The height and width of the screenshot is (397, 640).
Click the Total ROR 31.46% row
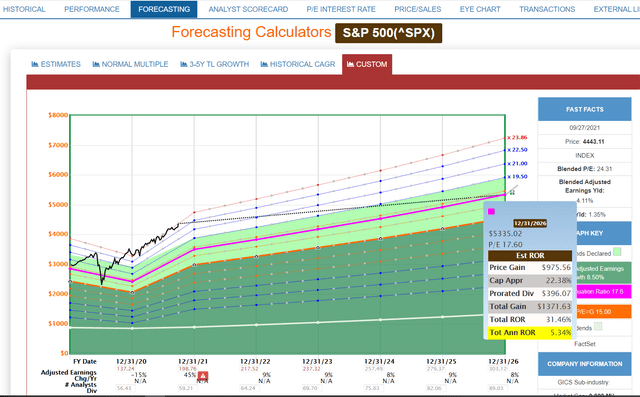pos(530,319)
